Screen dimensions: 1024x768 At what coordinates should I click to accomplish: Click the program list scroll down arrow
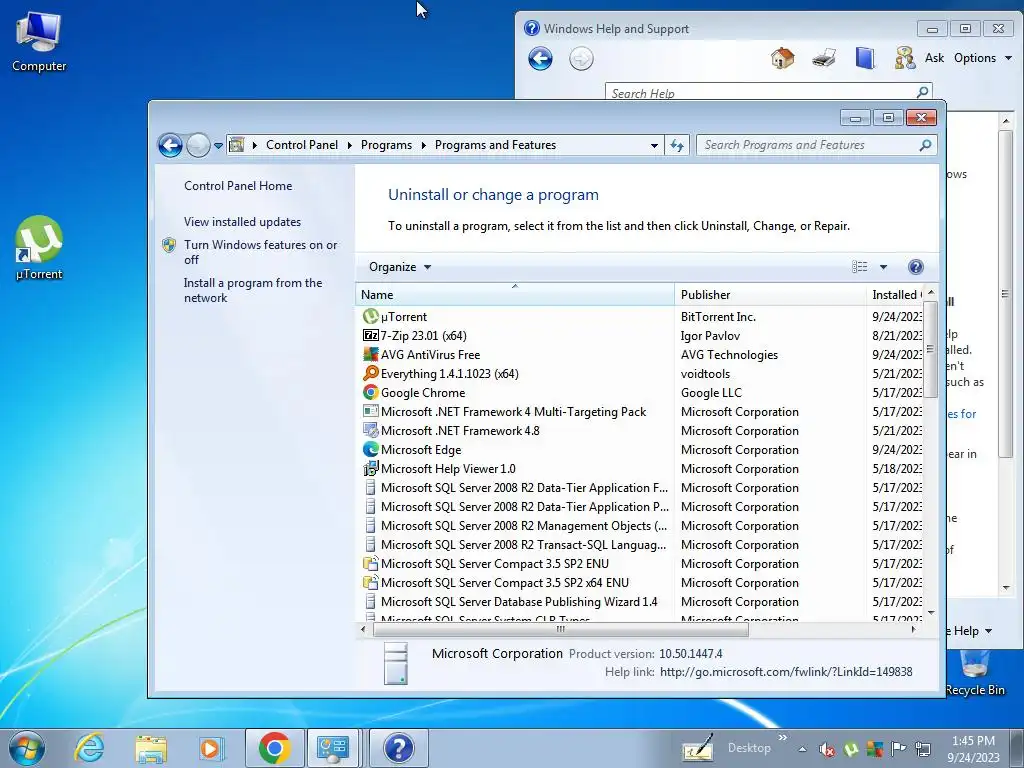click(x=931, y=613)
